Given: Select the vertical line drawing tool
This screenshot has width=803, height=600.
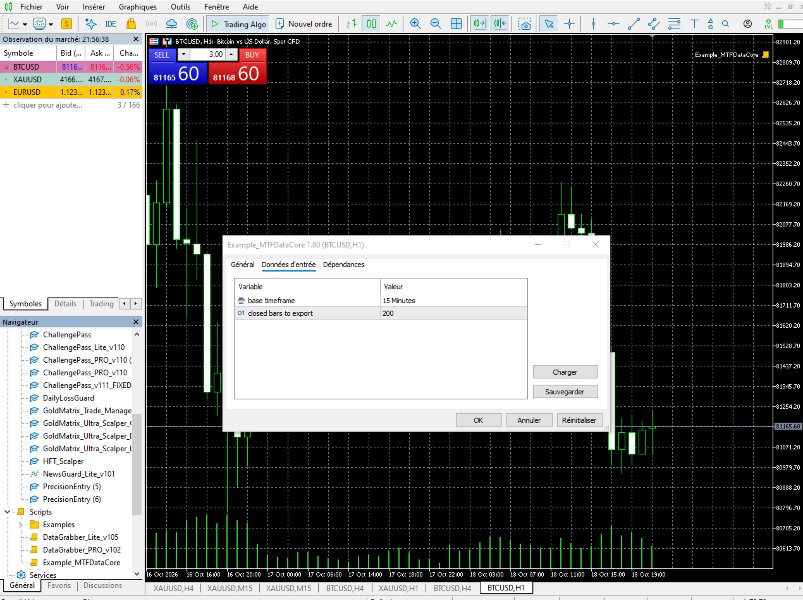Looking at the screenshot, I should tap(593, 24).
